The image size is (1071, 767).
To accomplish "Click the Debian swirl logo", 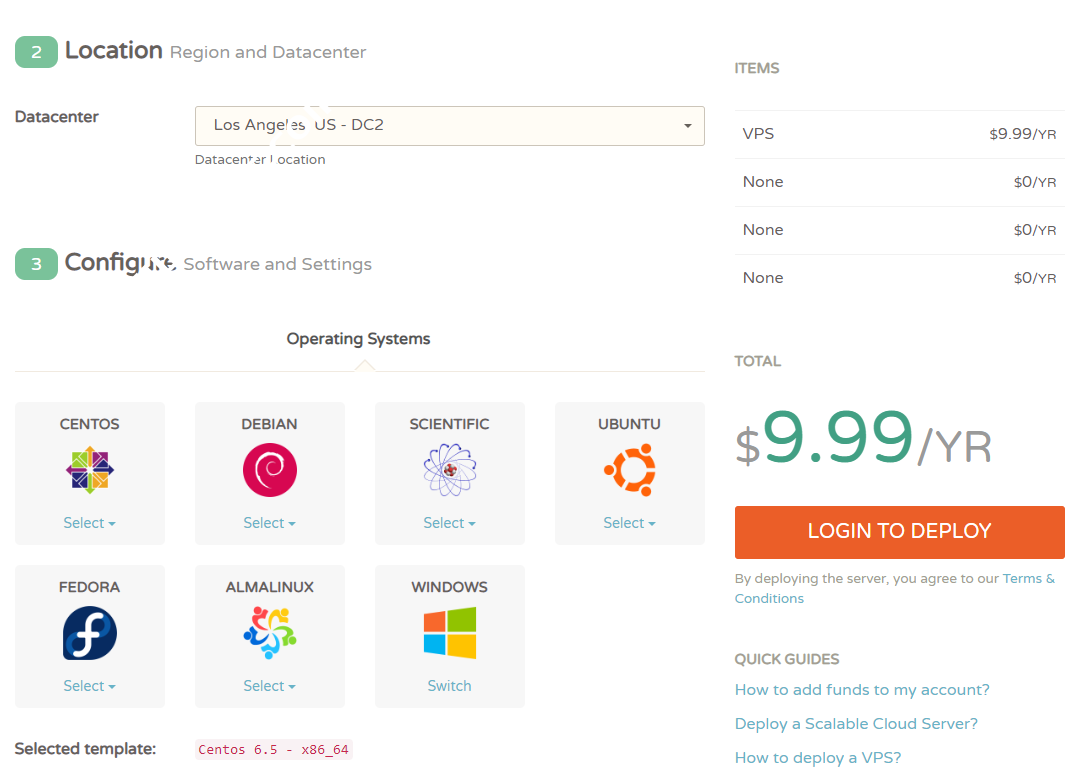I will (x=270, y=470).
